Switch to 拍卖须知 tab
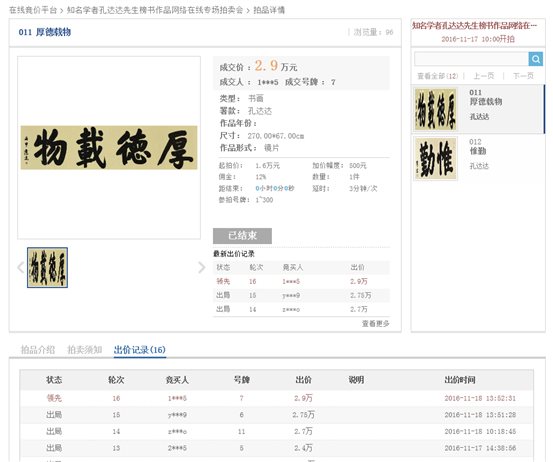The width and height of the screenshot is (553, 462). point(85,349)
